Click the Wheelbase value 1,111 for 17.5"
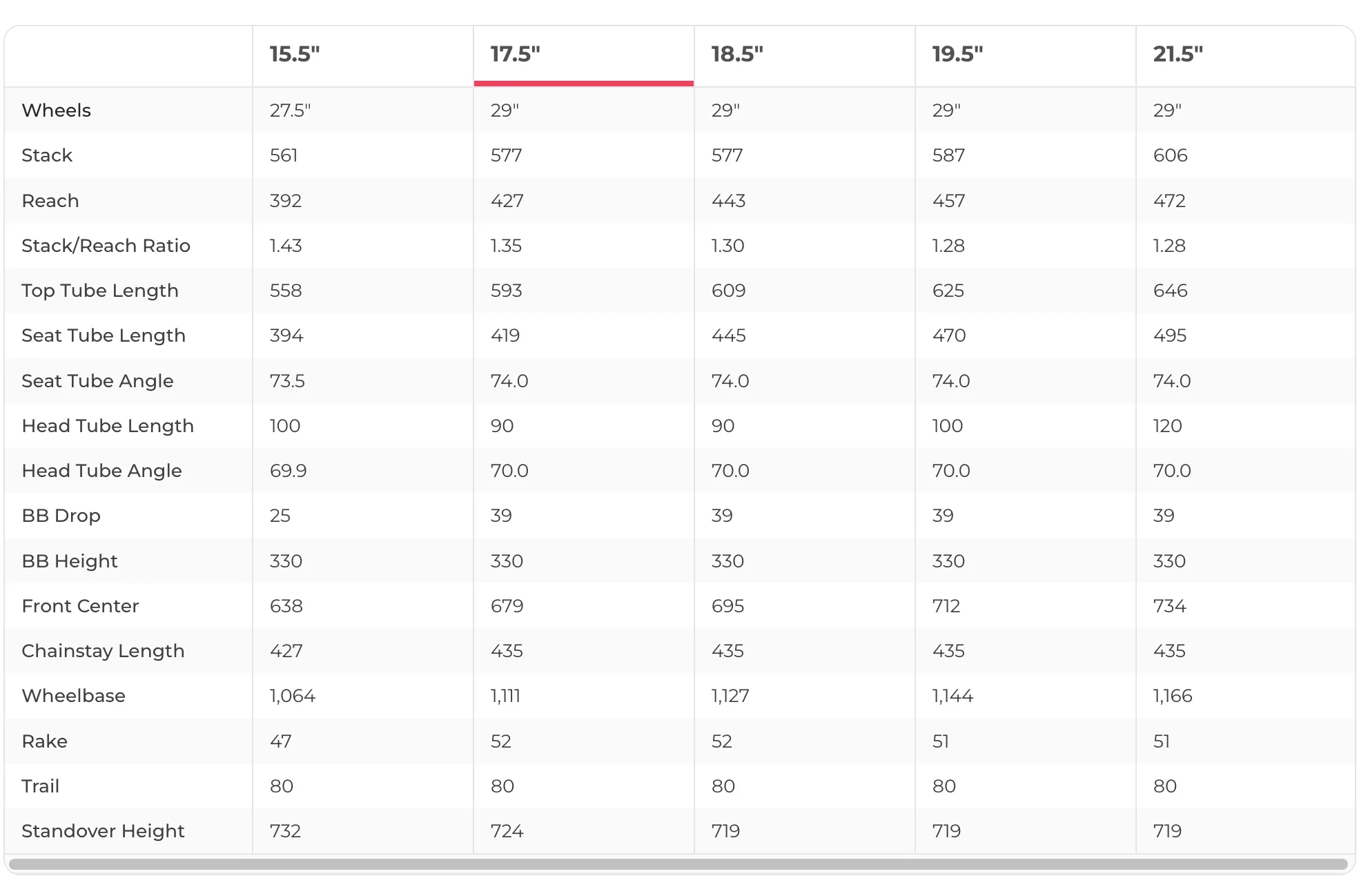The width and height of the screenshot is (1368, 896). 505,696
